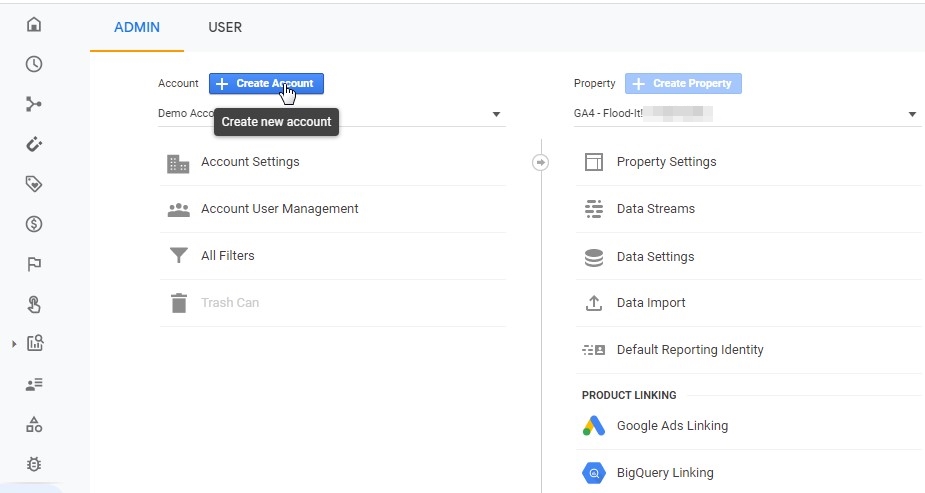Switch to the USER tab
Viewport: 925px width, 493px height.
[225, 27]
